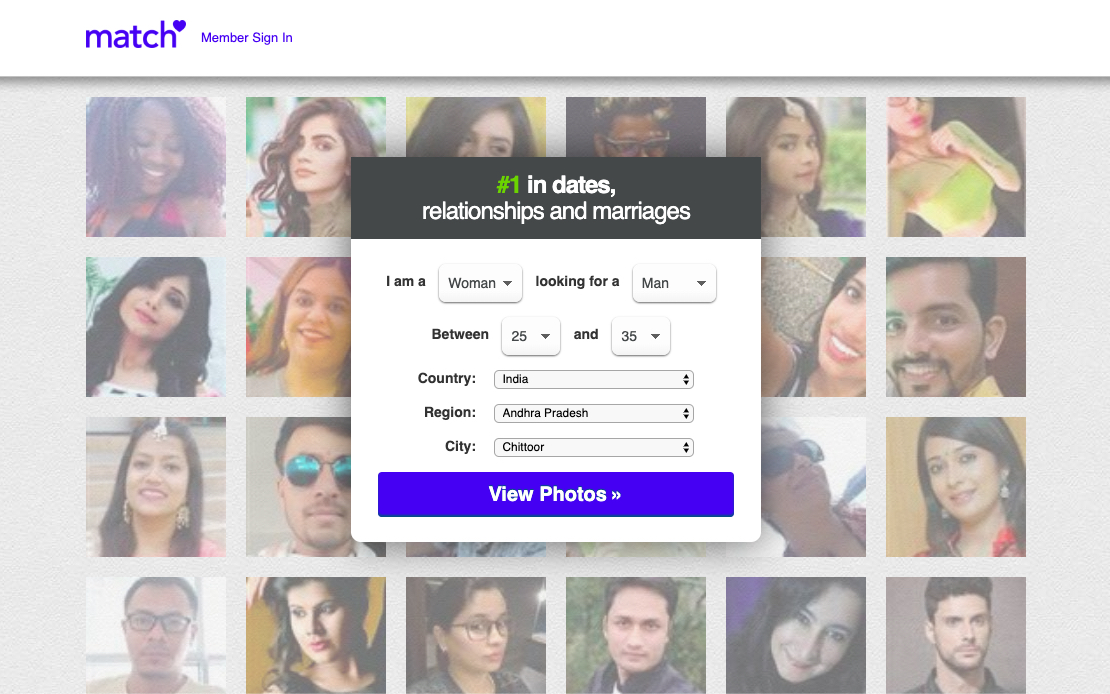Click the match heart logo

point(135,35)
